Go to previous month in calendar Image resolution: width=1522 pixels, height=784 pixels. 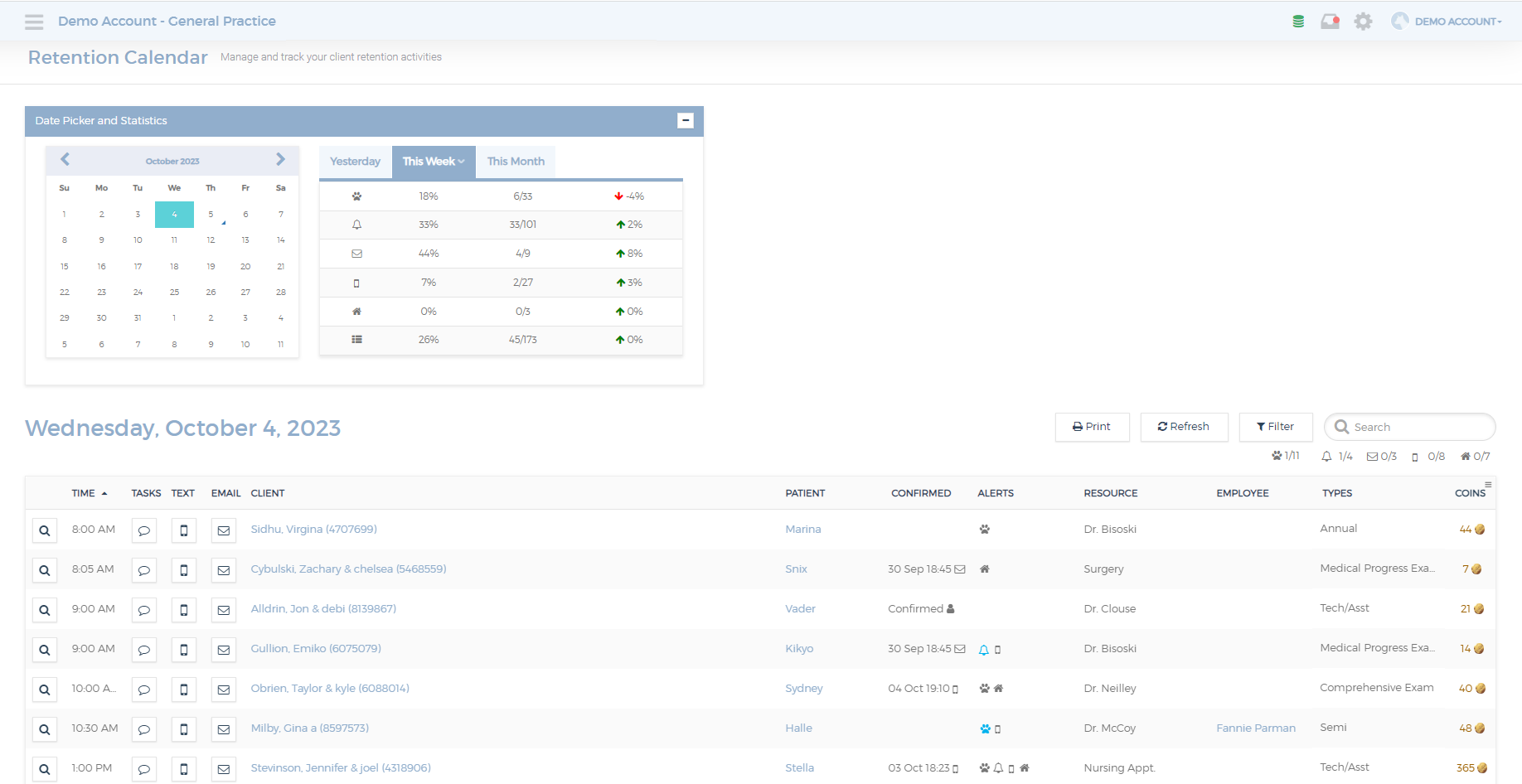pos(65,159)
